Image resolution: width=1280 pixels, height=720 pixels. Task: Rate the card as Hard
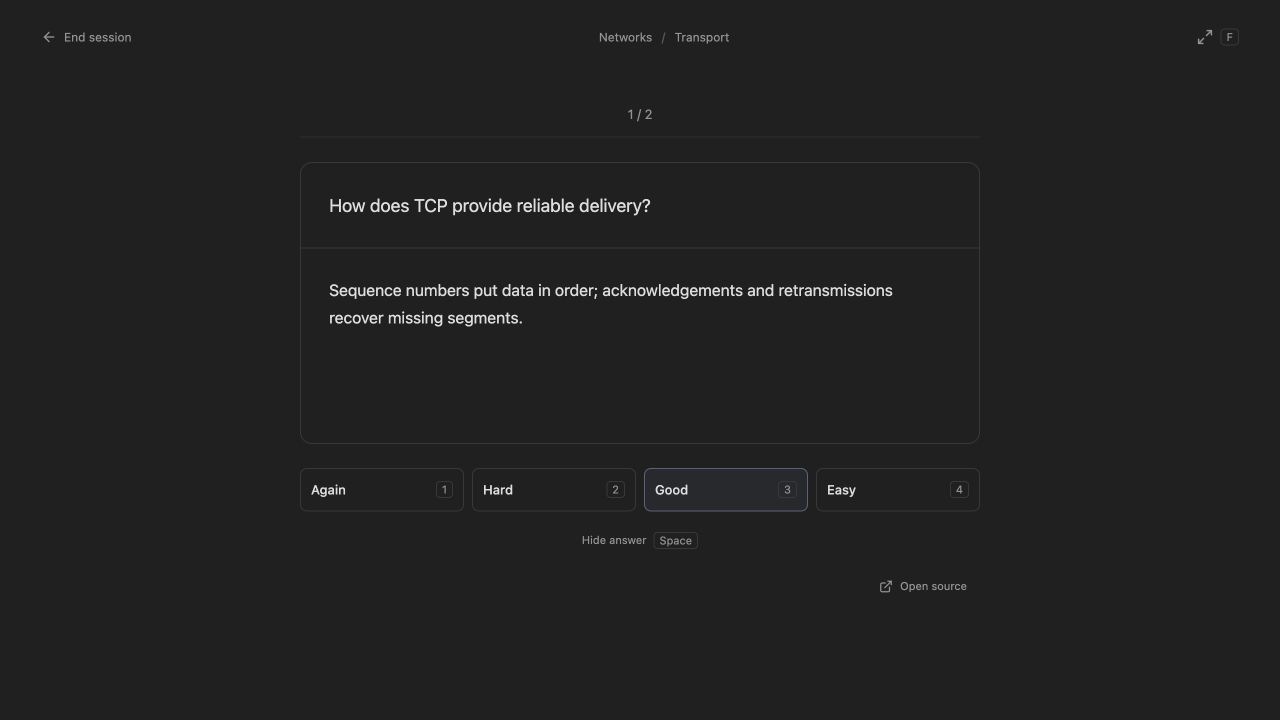click(554, 490)
